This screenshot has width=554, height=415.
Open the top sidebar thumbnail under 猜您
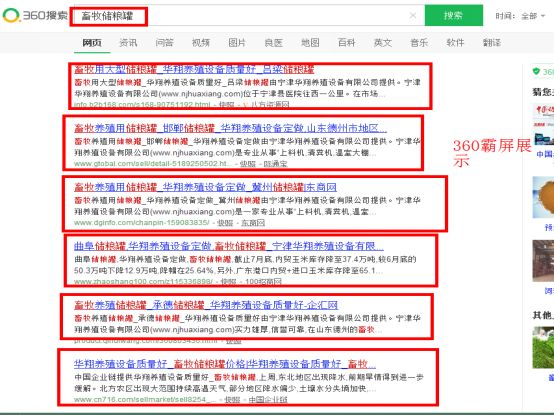543,124
